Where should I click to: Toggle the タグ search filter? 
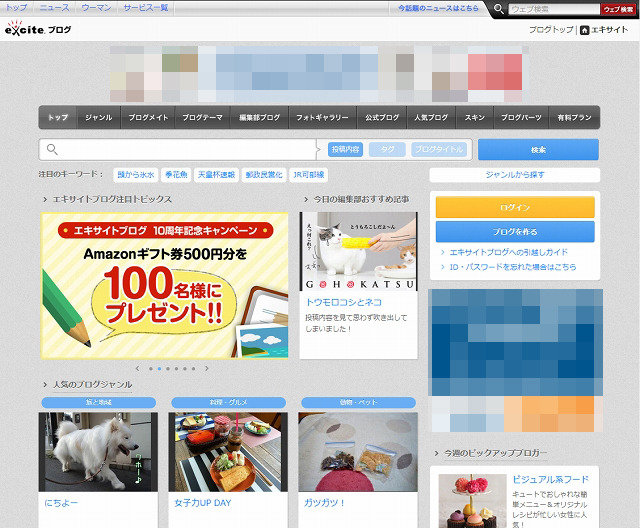(387, 149)
